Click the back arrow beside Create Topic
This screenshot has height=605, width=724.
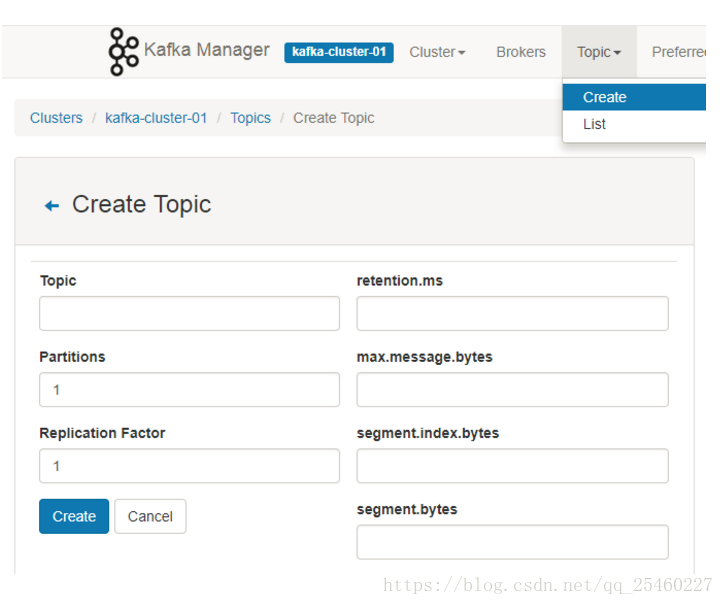[x=52, y=206]
